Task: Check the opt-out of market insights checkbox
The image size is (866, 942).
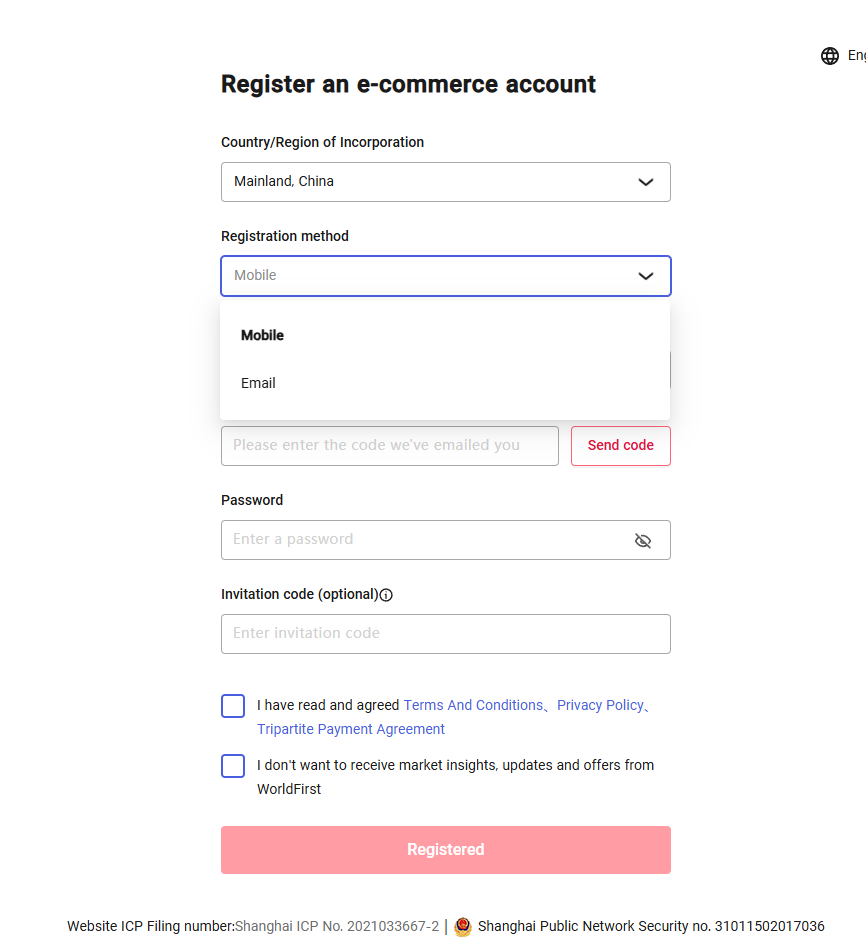Action: [x=232, y=765]
